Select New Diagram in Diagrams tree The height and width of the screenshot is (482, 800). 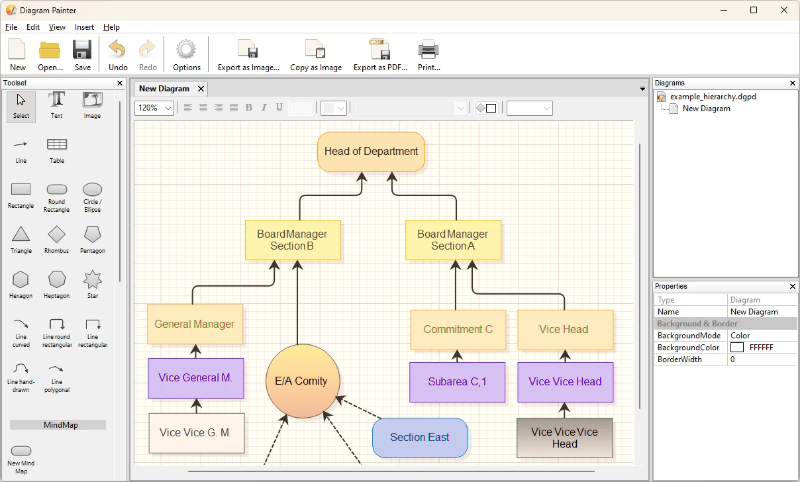706,108
